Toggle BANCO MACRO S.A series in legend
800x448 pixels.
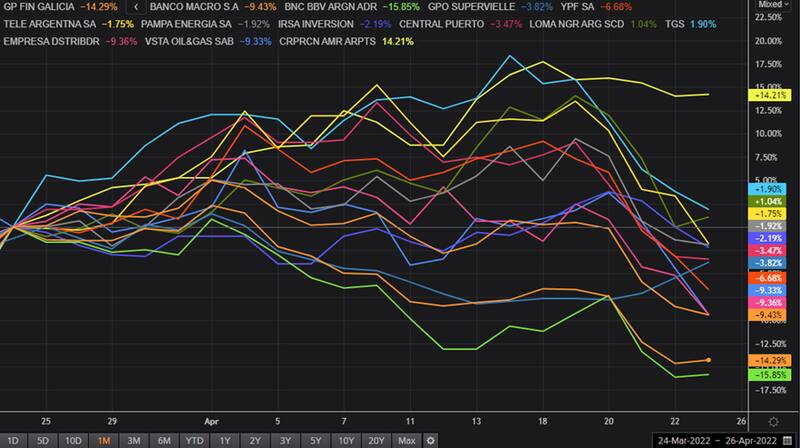click(190, 6)
